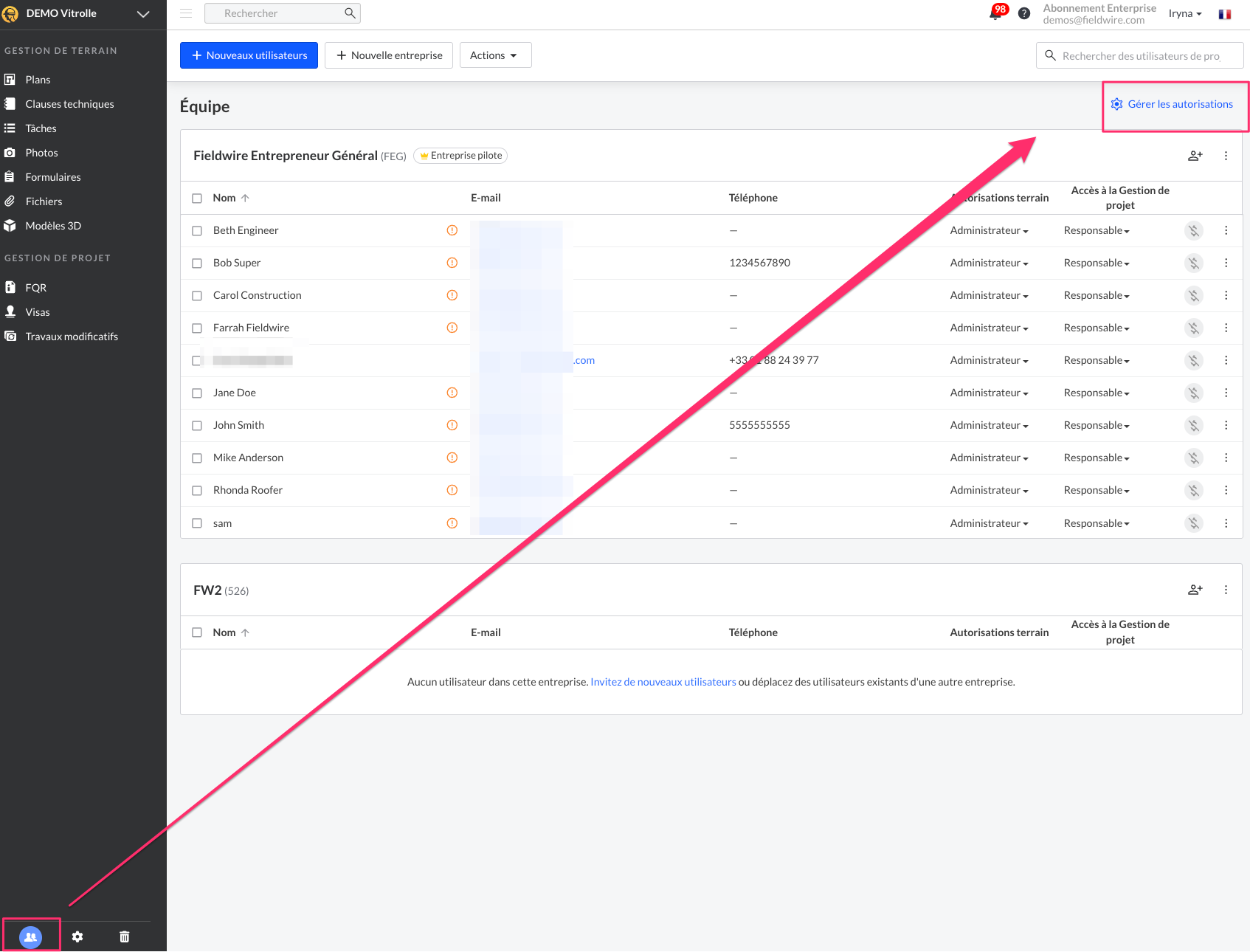
Task: Go to Plans in the sidebar
Action: (x=38, y=80)
